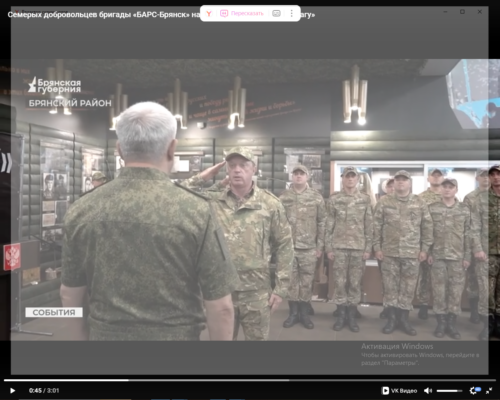Click the Брянская губерния channel logo
Image resolution: width=500 pixels, height=400 pixels.
coord(55,85)
